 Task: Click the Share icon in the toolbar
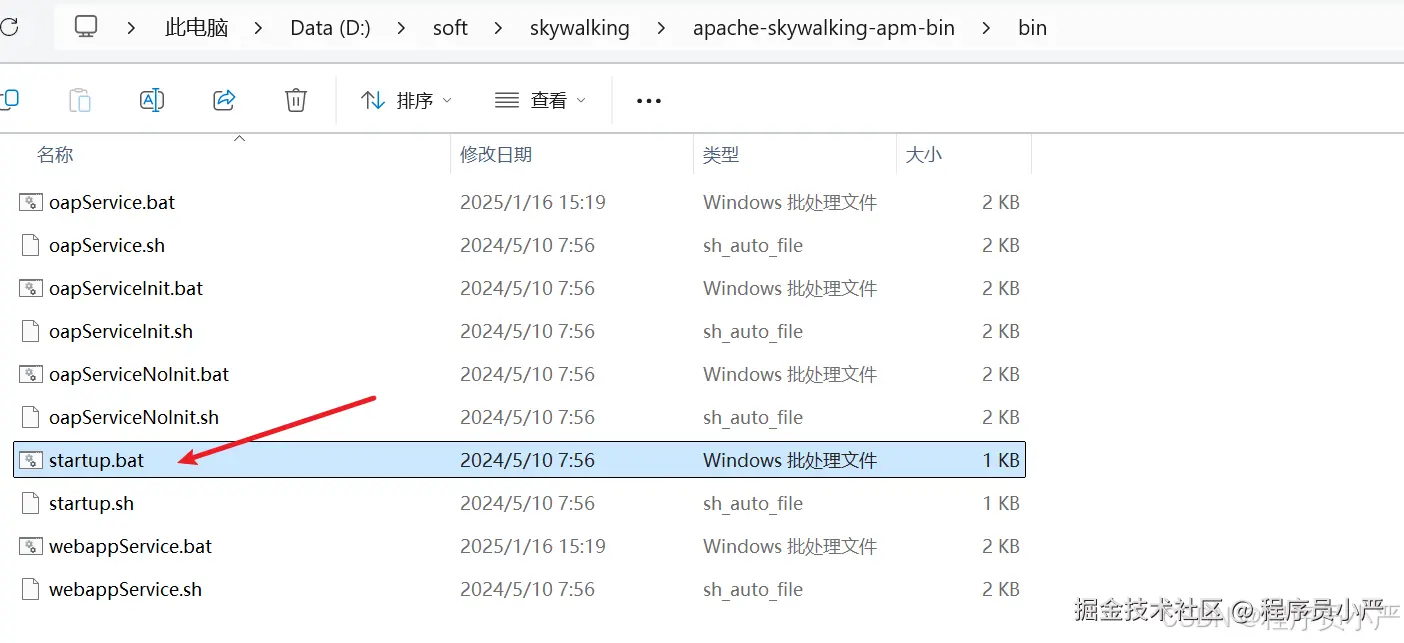(224, 99)
